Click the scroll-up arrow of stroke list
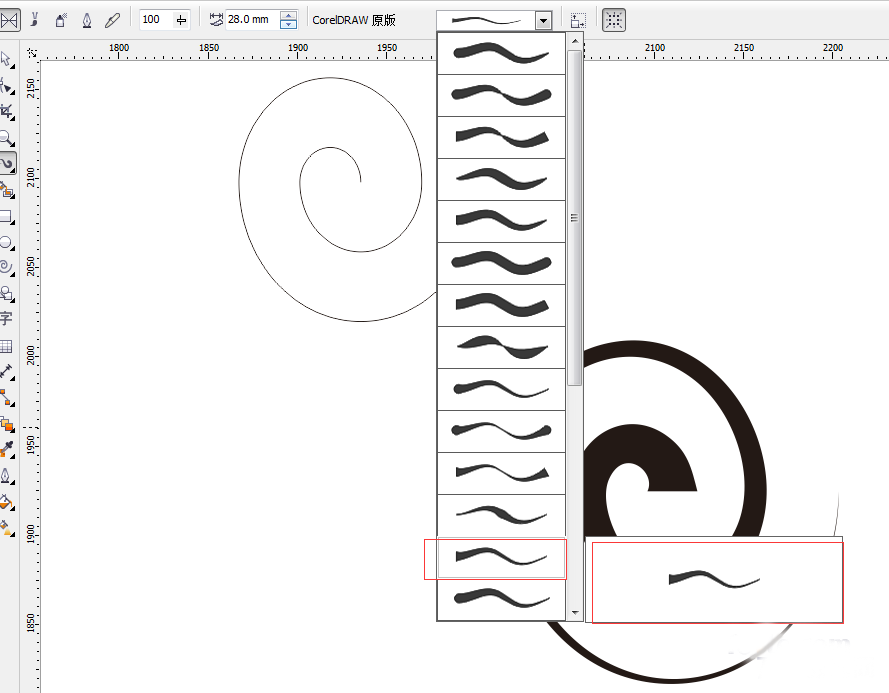The width and height of the screenshot is (889, 693). tap(575, 41)
